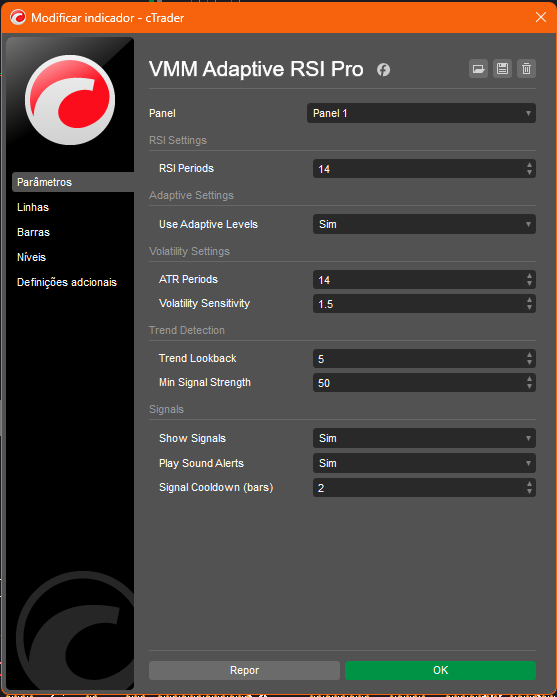Screen dimensions: 557x697
Task: Click the large cTrader logo in sidebar
Action: pyautogui.click(x=70, y=100)
